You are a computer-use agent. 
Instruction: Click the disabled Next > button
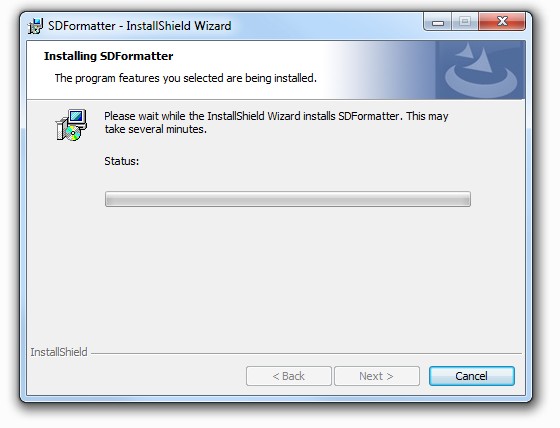(376, 376)
